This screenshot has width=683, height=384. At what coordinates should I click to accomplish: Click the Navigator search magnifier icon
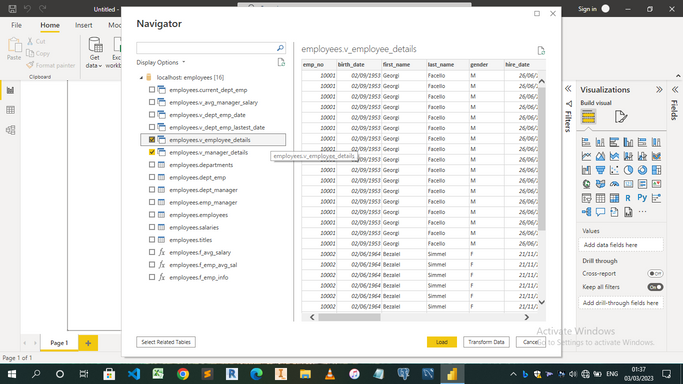point(280,48)
